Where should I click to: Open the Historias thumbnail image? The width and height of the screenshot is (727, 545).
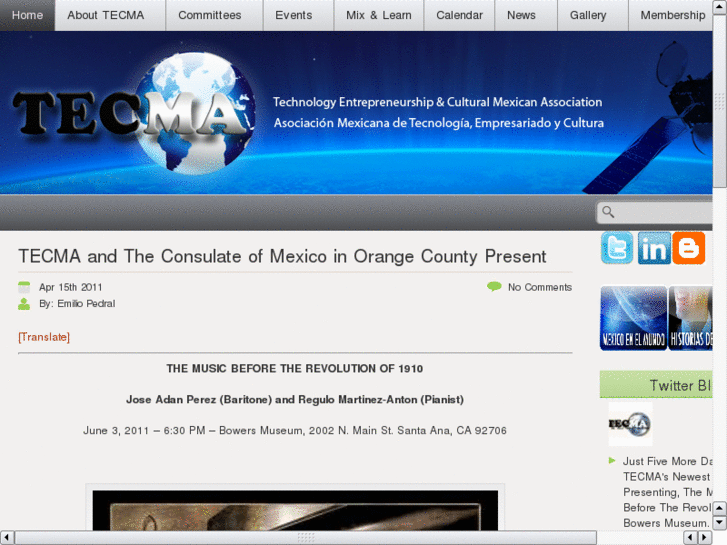(690, 318)
